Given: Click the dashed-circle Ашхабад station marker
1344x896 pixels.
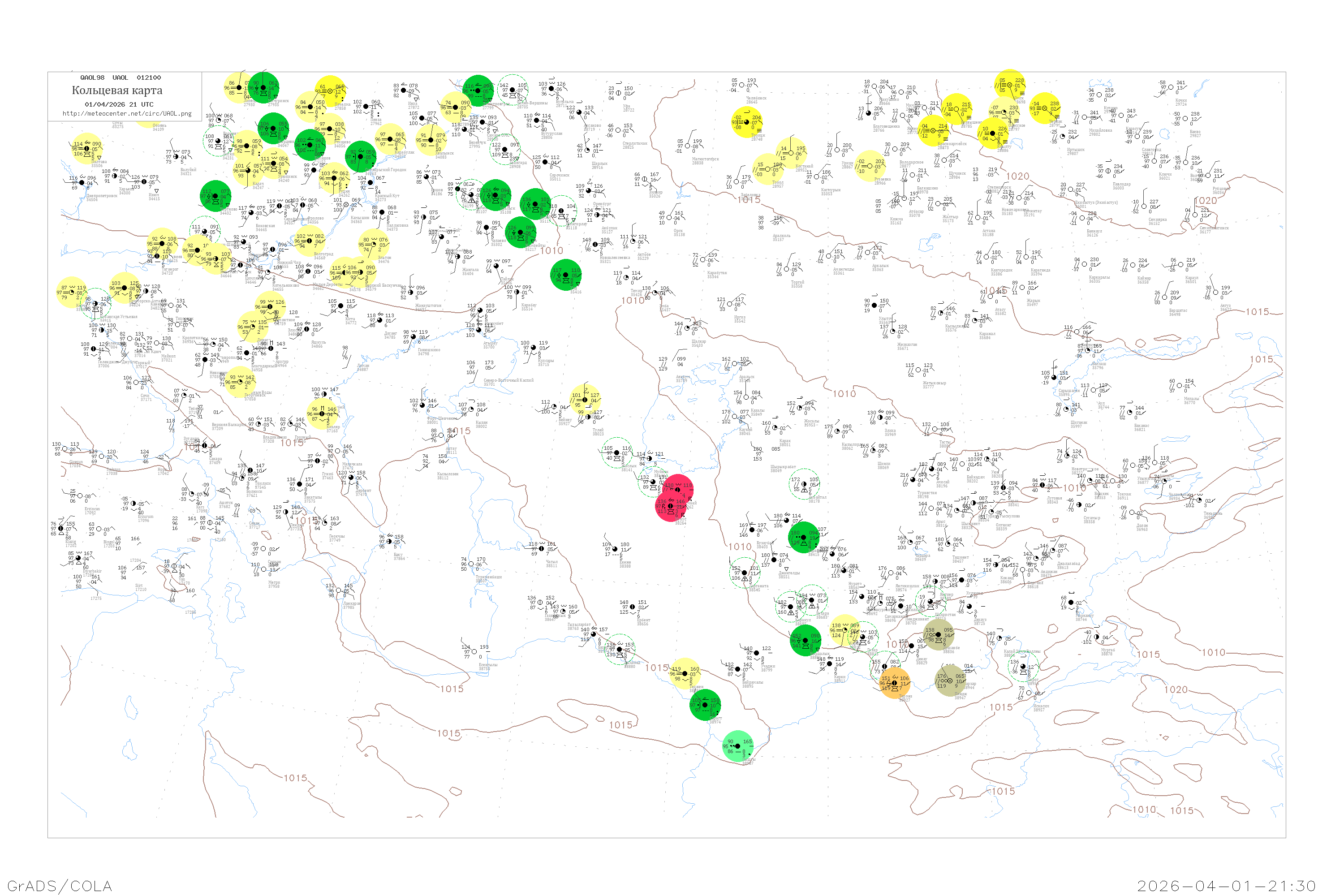Looking at the screenshot, I should point(620,649).
